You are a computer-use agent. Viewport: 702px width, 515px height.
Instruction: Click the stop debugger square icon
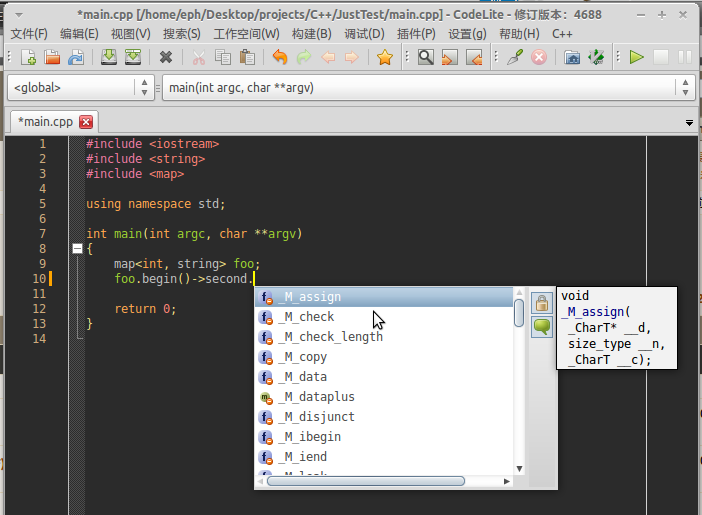(661, 57)
